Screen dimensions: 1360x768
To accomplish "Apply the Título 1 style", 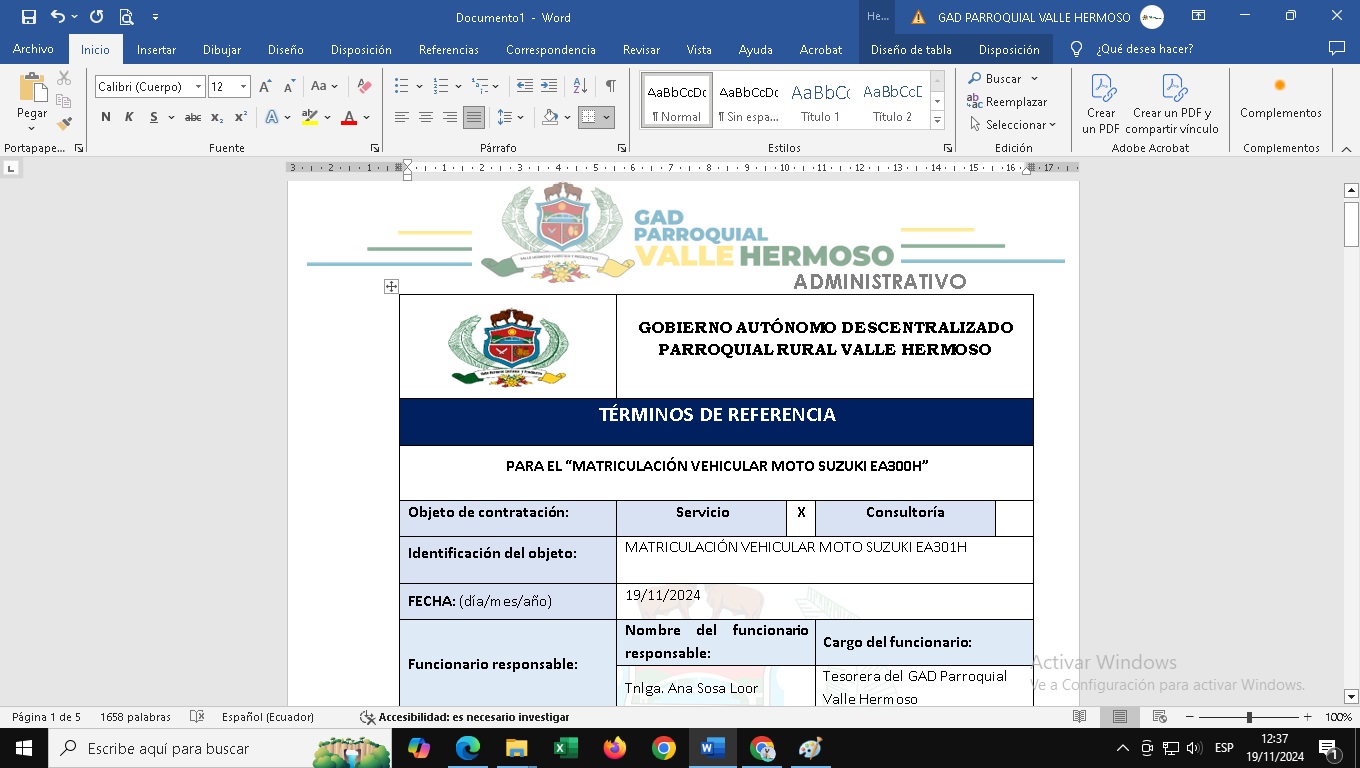I will [x=820, y=100].
